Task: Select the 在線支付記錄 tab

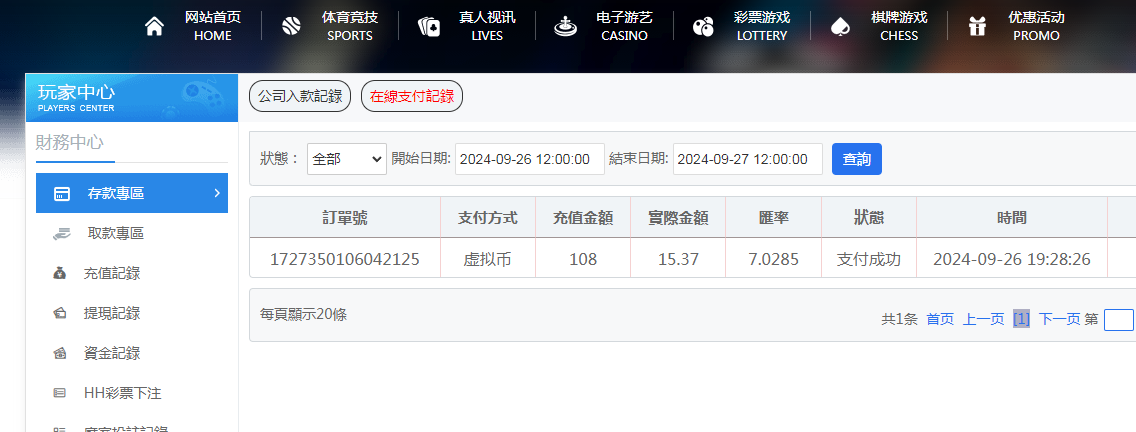Action: (x=411, y=96)
